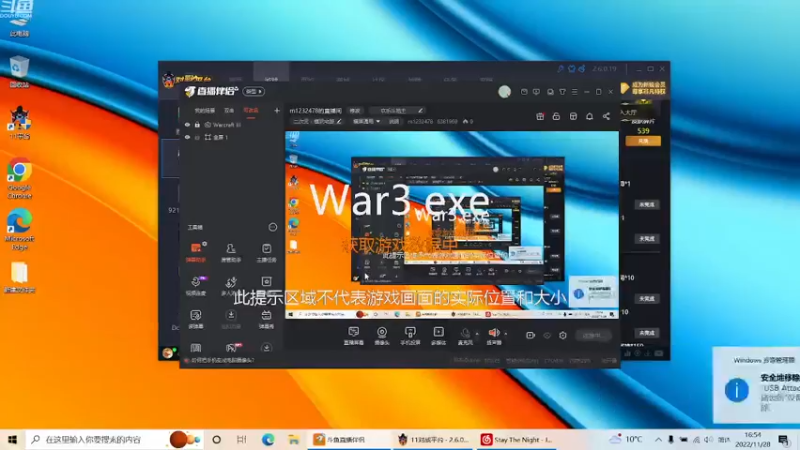Open the calendar-like tool in third toolbox row

pyautogui.click(x=266, y=319)
